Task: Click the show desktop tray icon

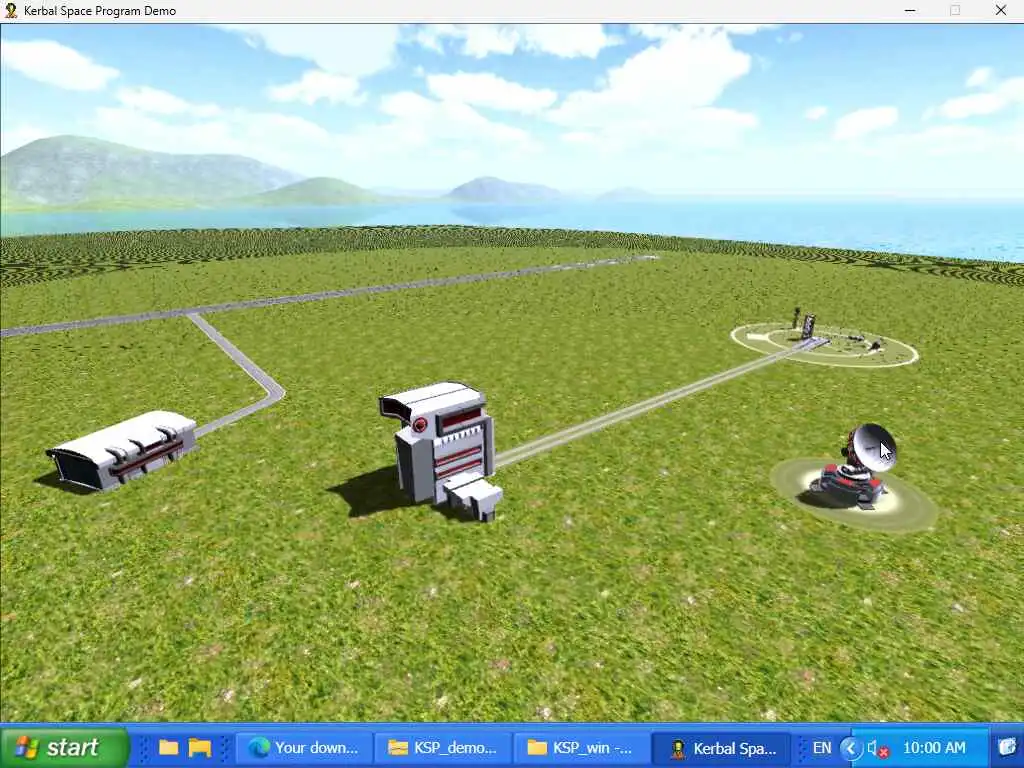Action: point(1008,747)
